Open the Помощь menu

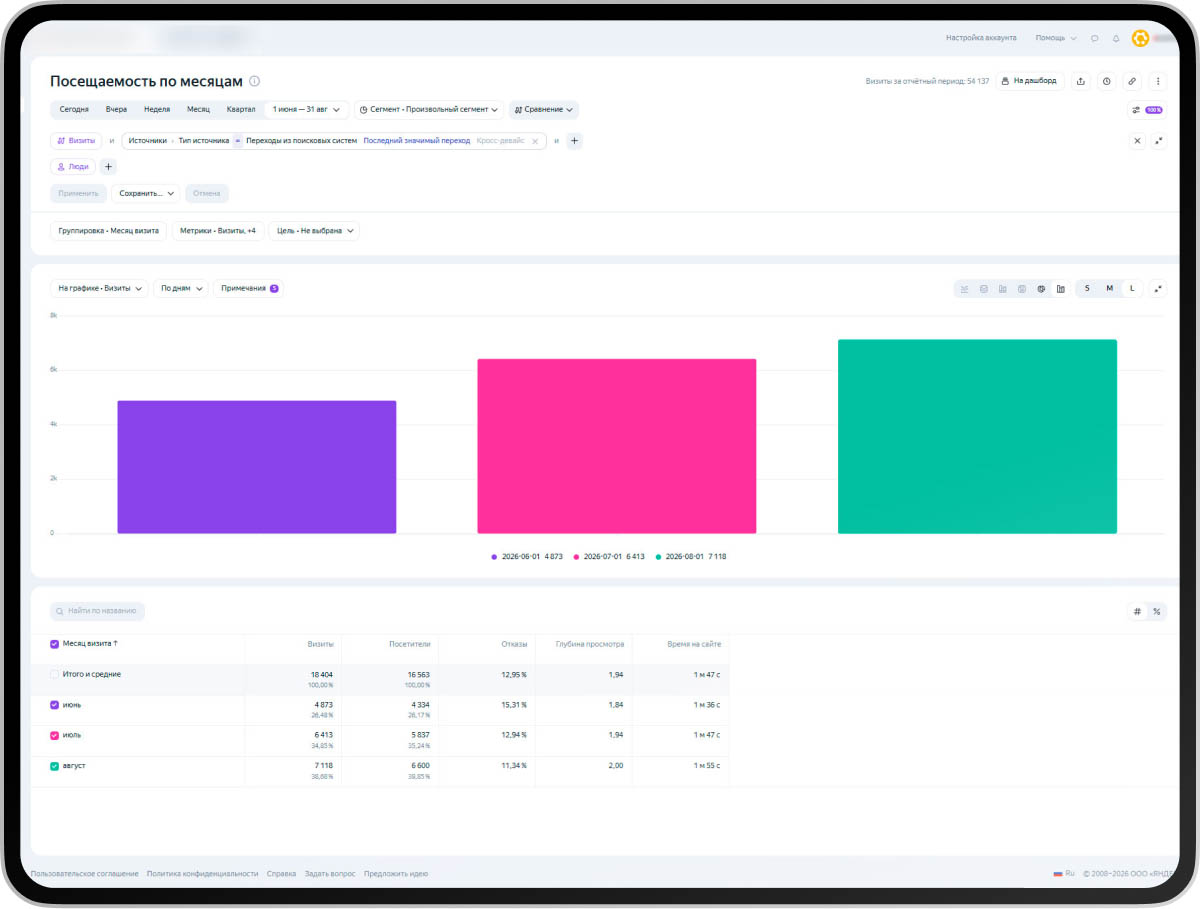coord(1056,38)
